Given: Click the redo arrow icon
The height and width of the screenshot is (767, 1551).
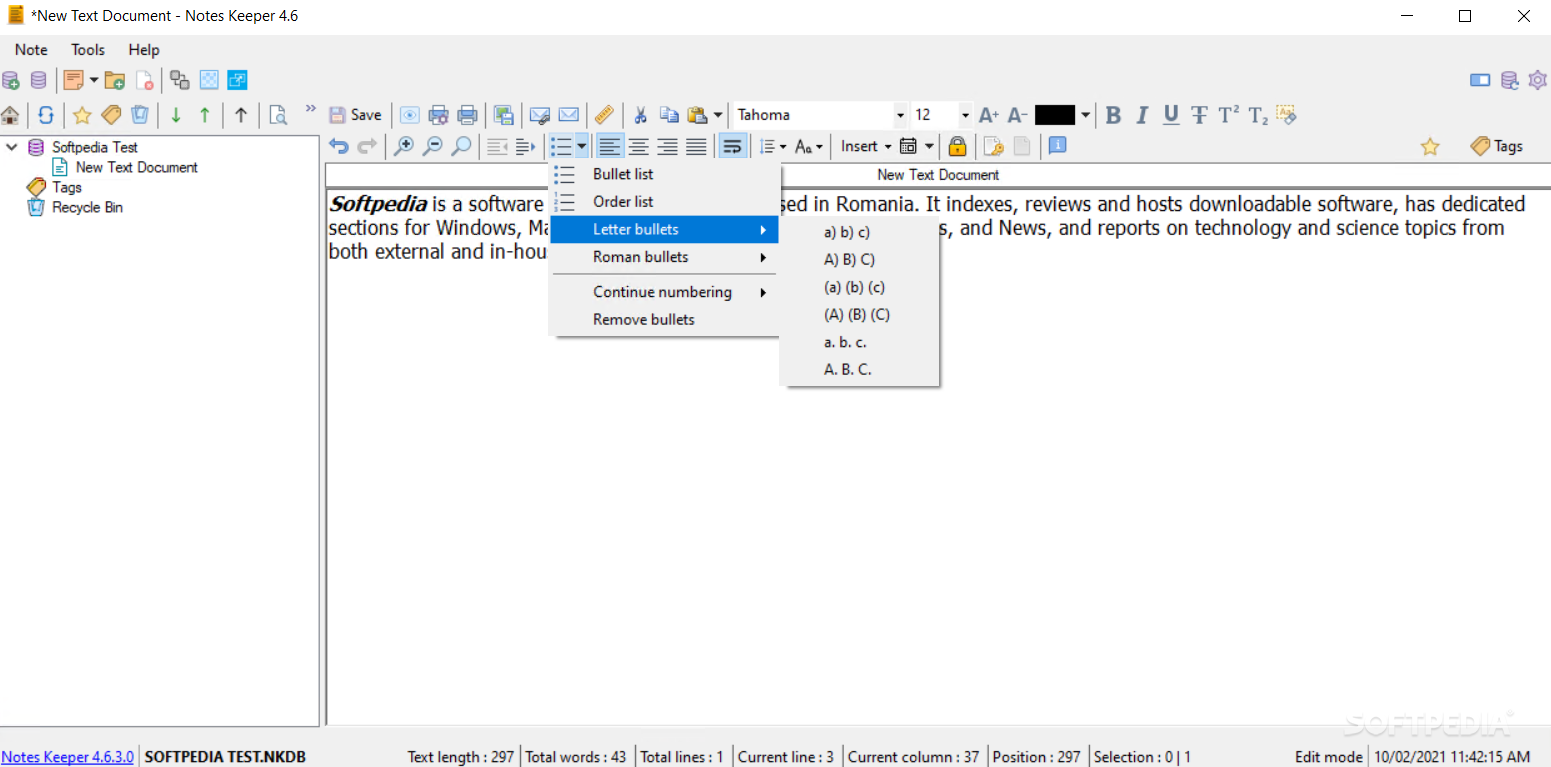Looking at the screenshot, I should point(367,146).
